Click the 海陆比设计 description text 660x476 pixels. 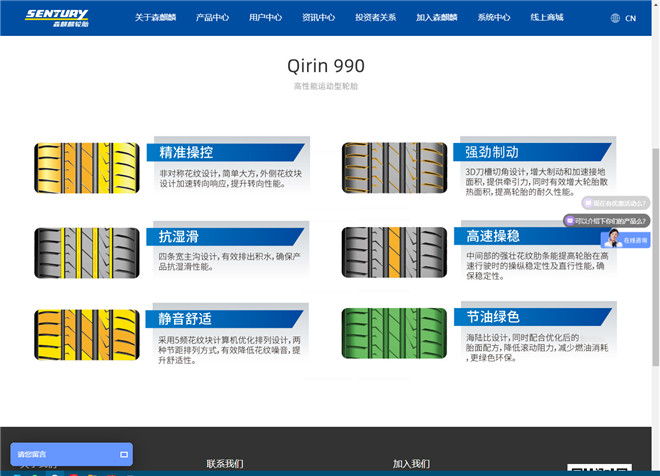(537, 348)
